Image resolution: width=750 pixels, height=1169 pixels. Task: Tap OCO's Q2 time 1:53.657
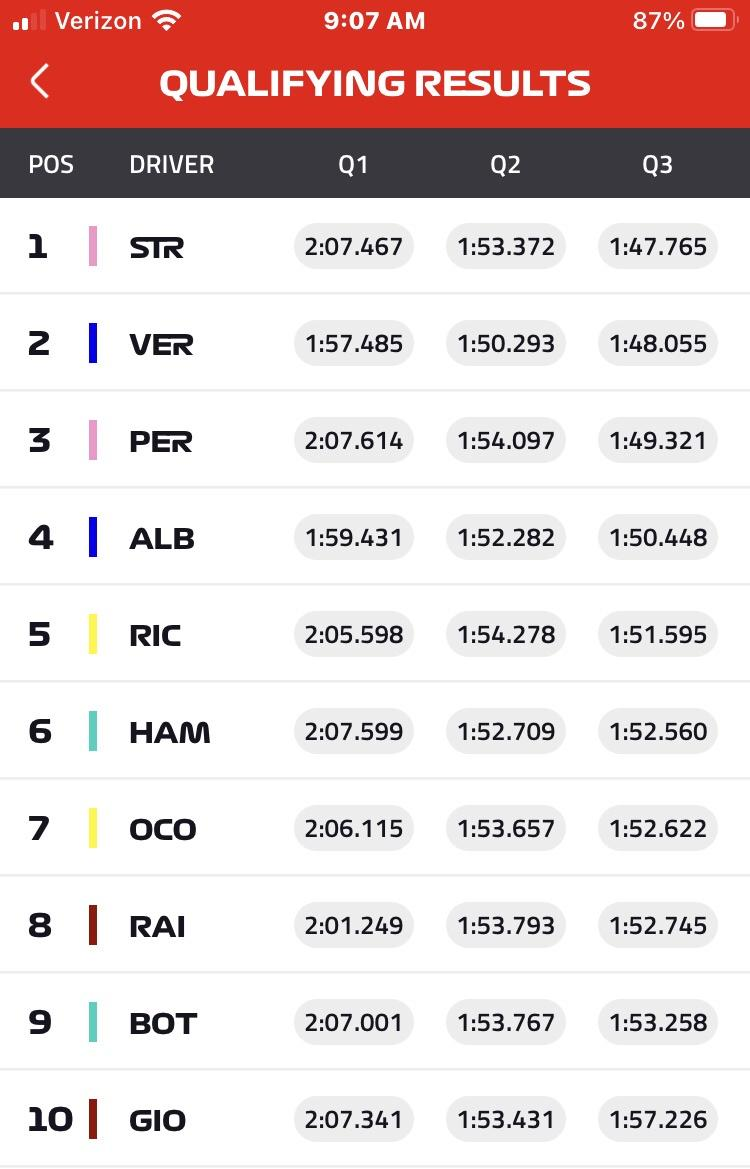tap(505, 828)
